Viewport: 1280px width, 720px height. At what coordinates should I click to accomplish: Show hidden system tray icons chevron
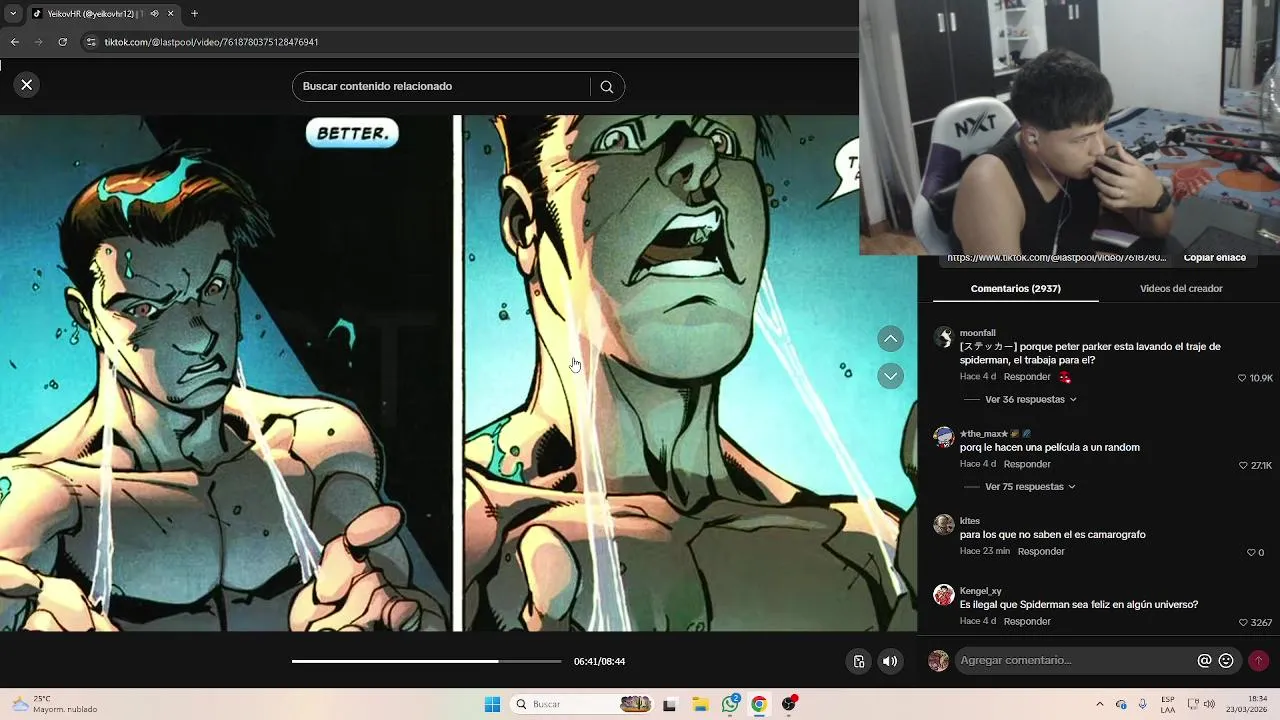pos(1100,705)
